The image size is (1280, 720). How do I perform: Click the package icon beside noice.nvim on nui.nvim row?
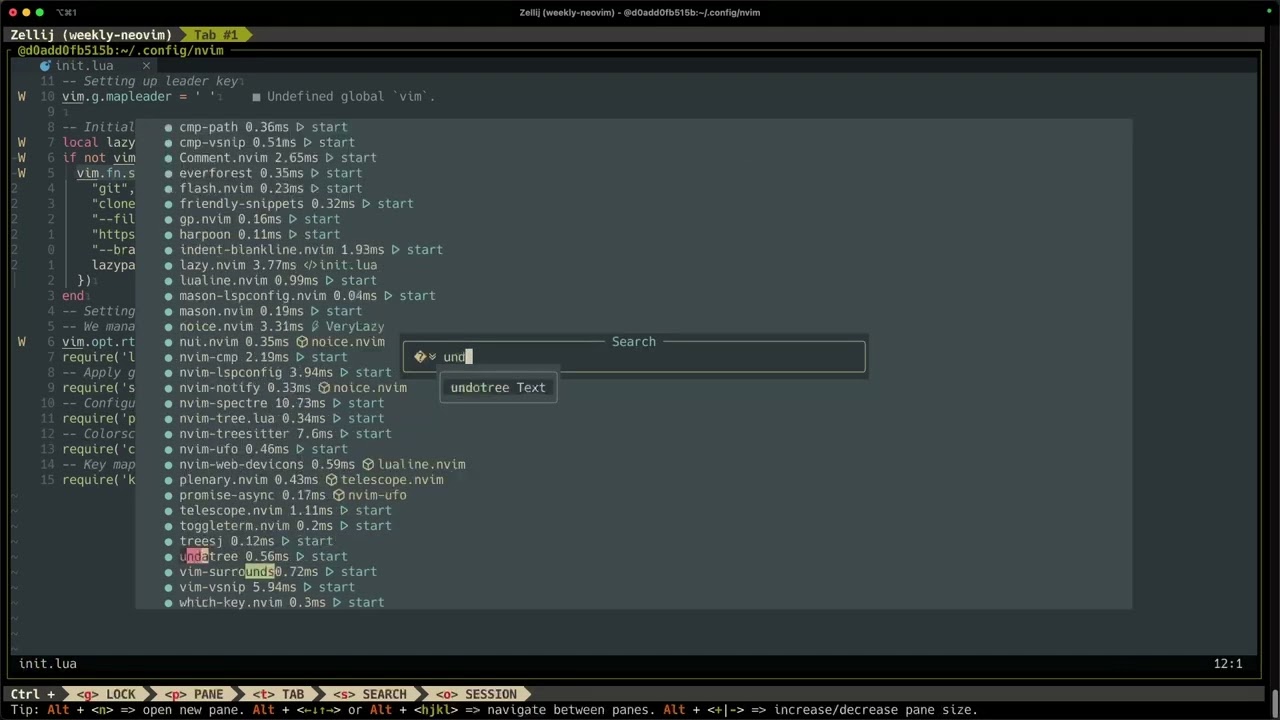302,342
